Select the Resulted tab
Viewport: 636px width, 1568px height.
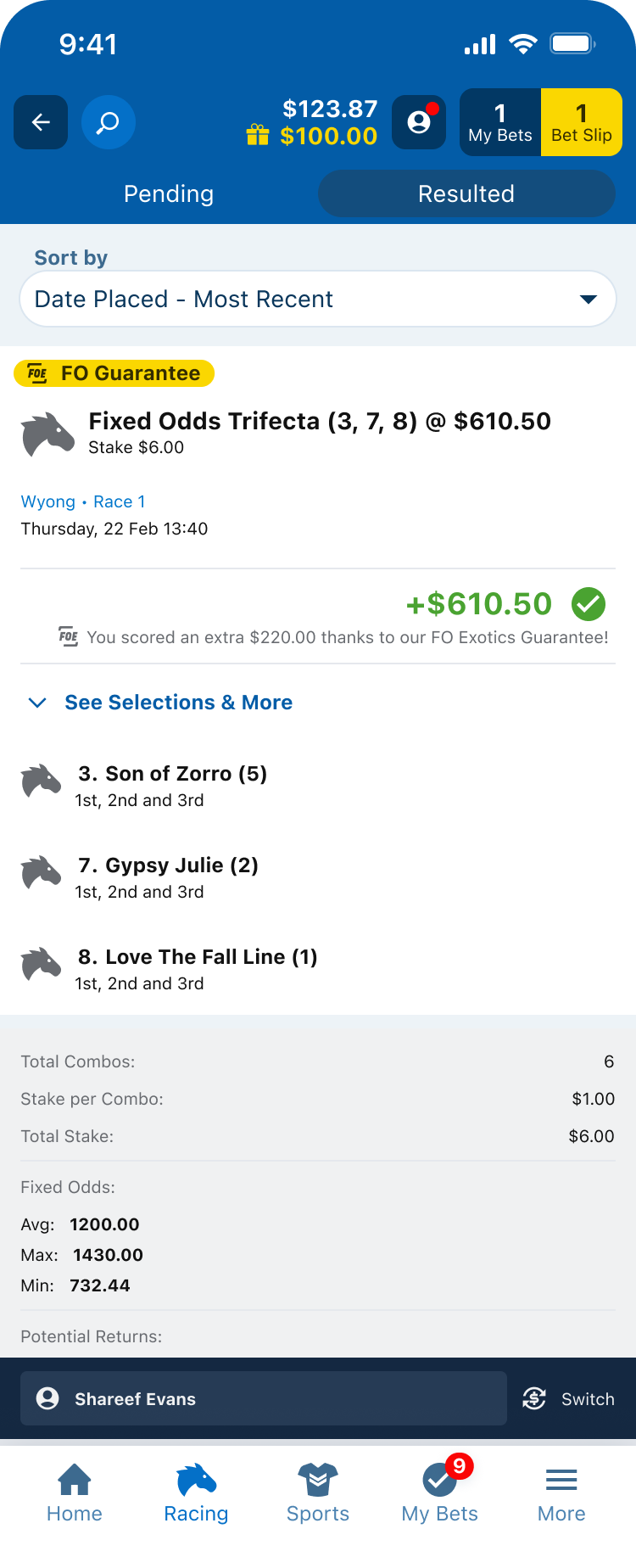[x=466, y=193]
